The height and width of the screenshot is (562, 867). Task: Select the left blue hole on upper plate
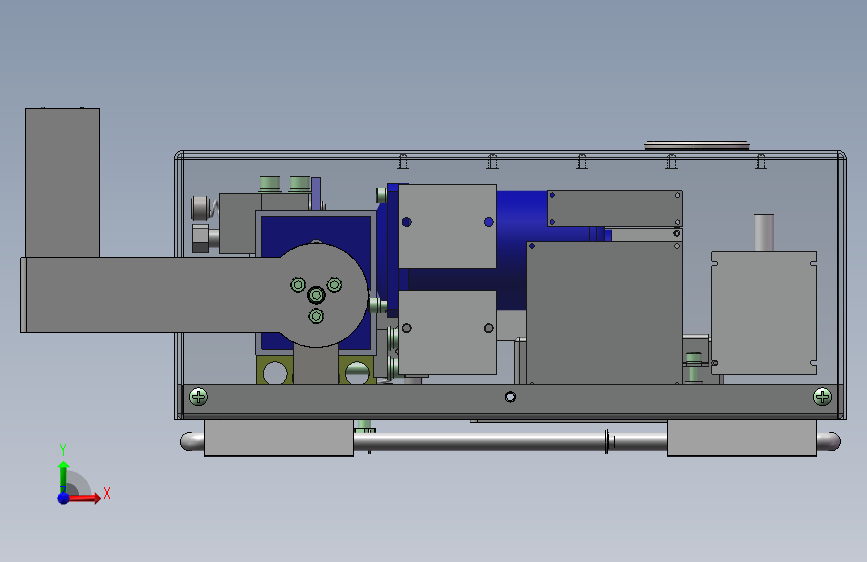click(x=406, y=222)
